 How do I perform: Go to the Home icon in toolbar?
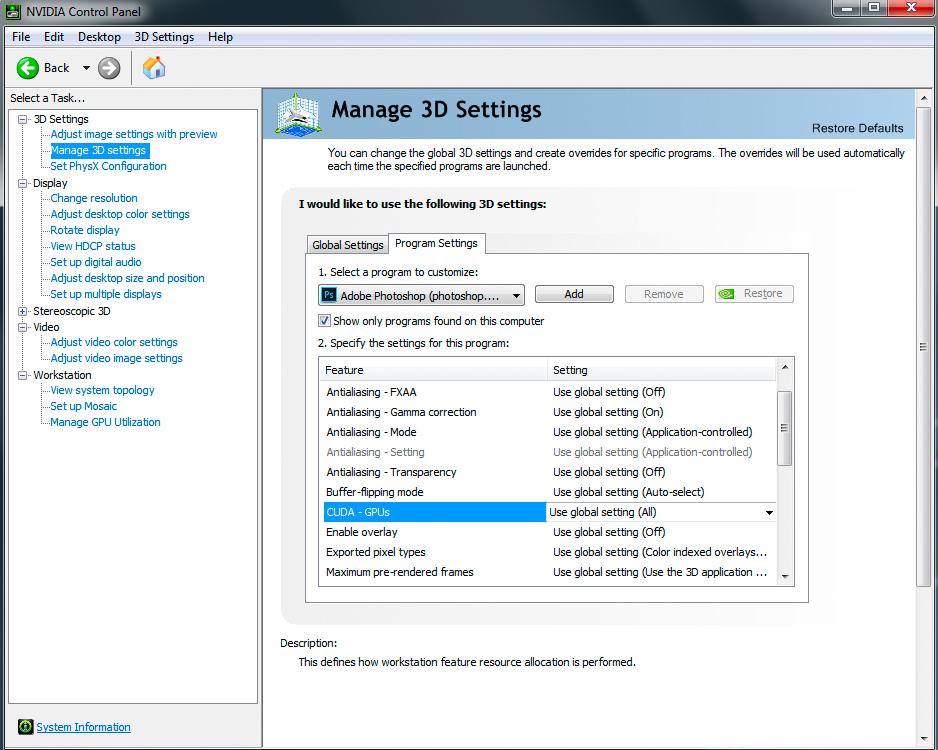(154, 68)
